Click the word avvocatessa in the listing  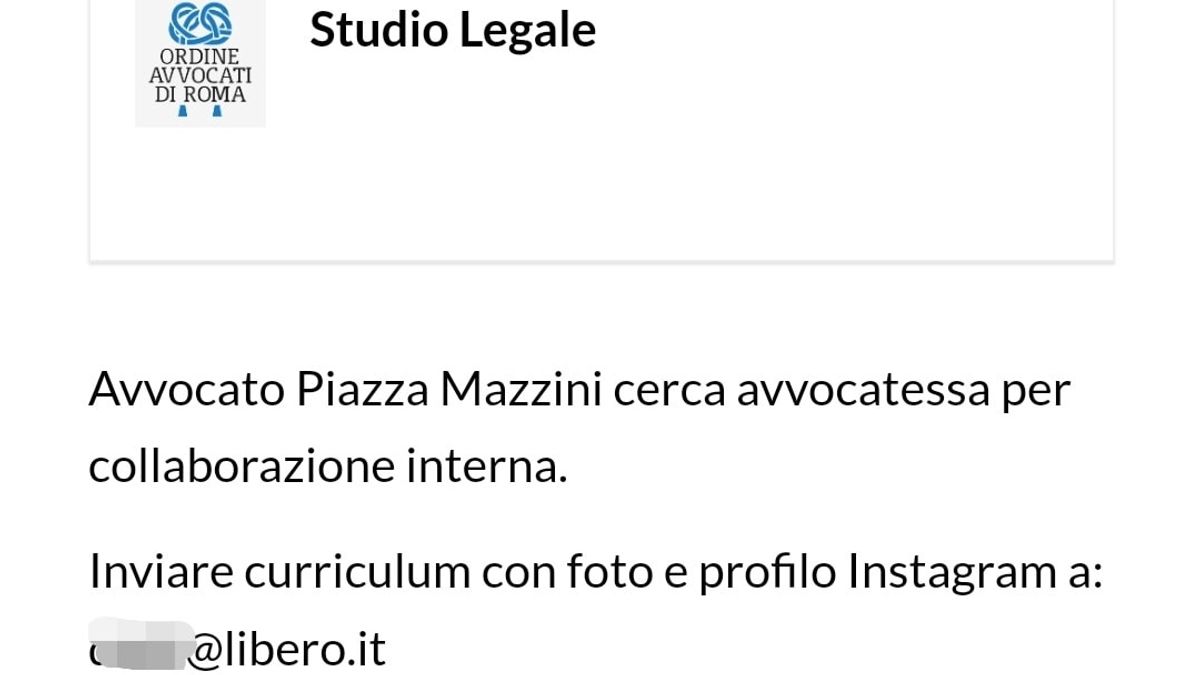coord(864,391)
